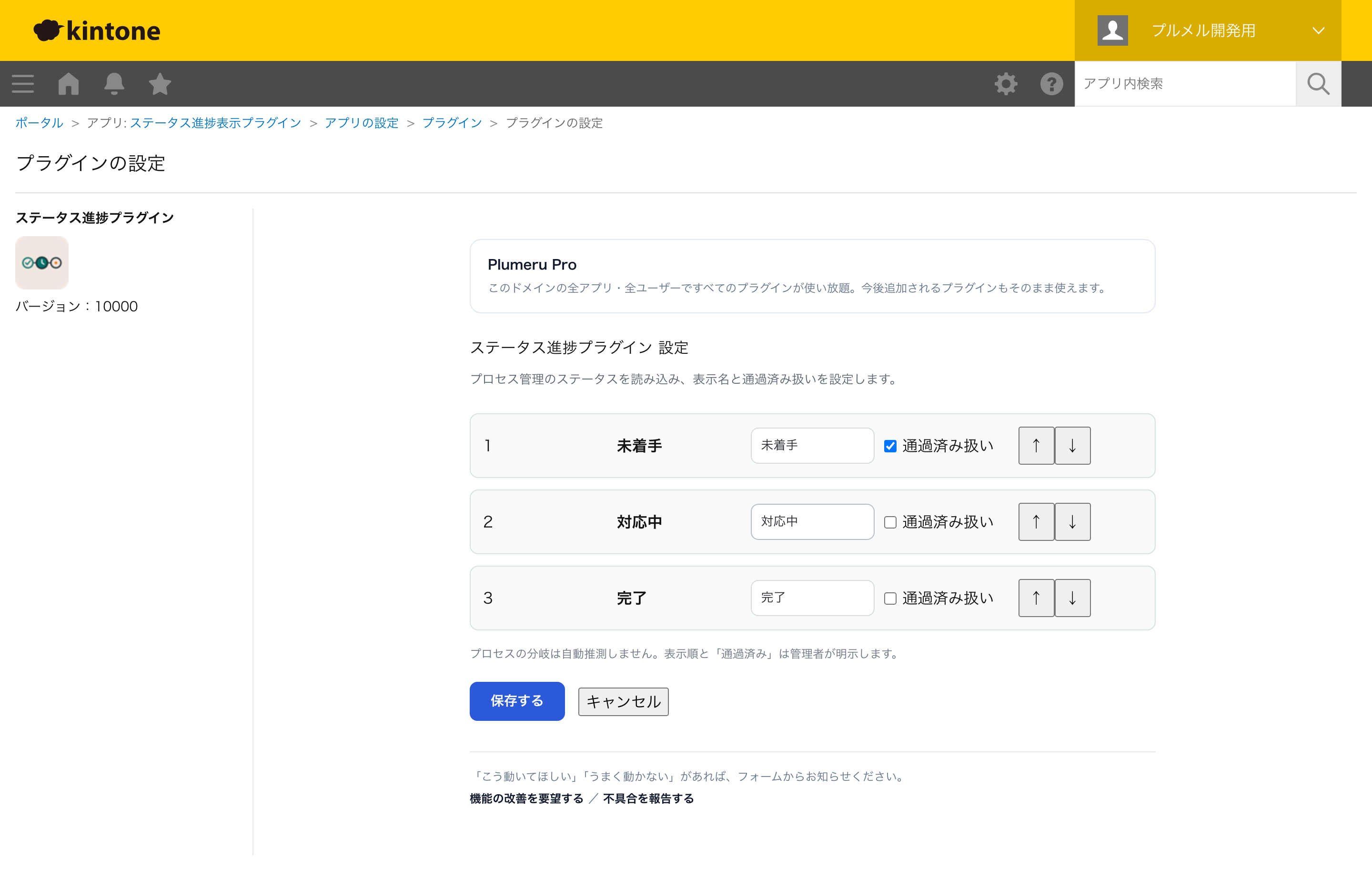Viewport: 1372px width, 878px height.
Task: Open ステータス進捗表示プラグイン breadcrumb link
Action: [216, 122]
